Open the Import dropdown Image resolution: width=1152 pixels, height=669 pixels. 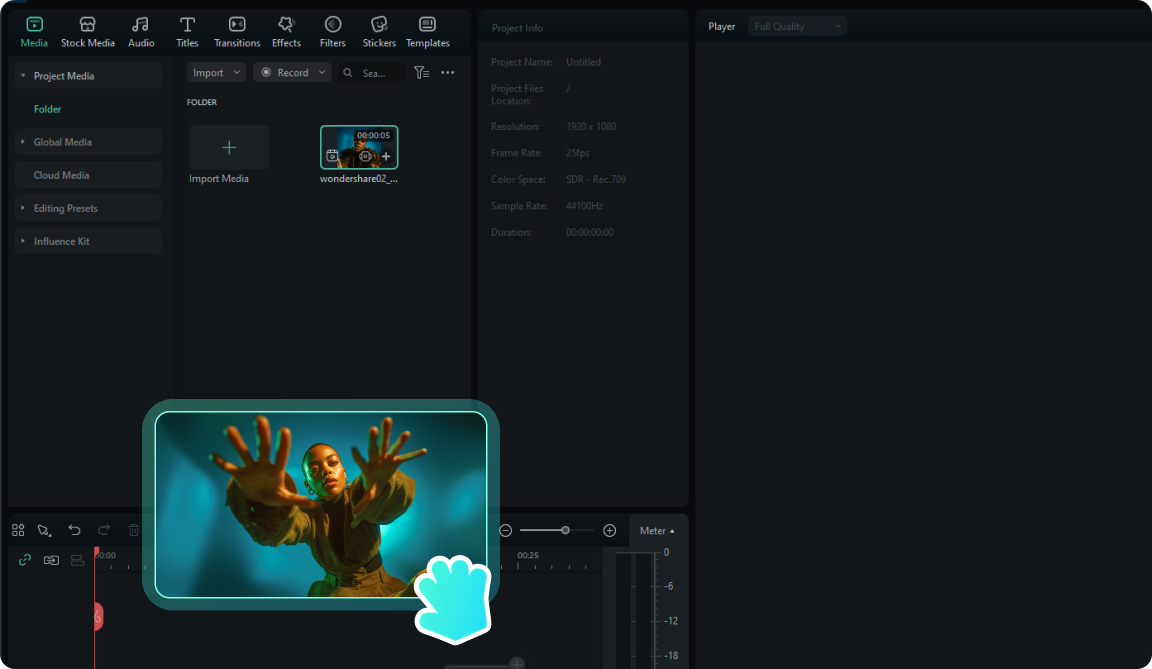[216, 73]
